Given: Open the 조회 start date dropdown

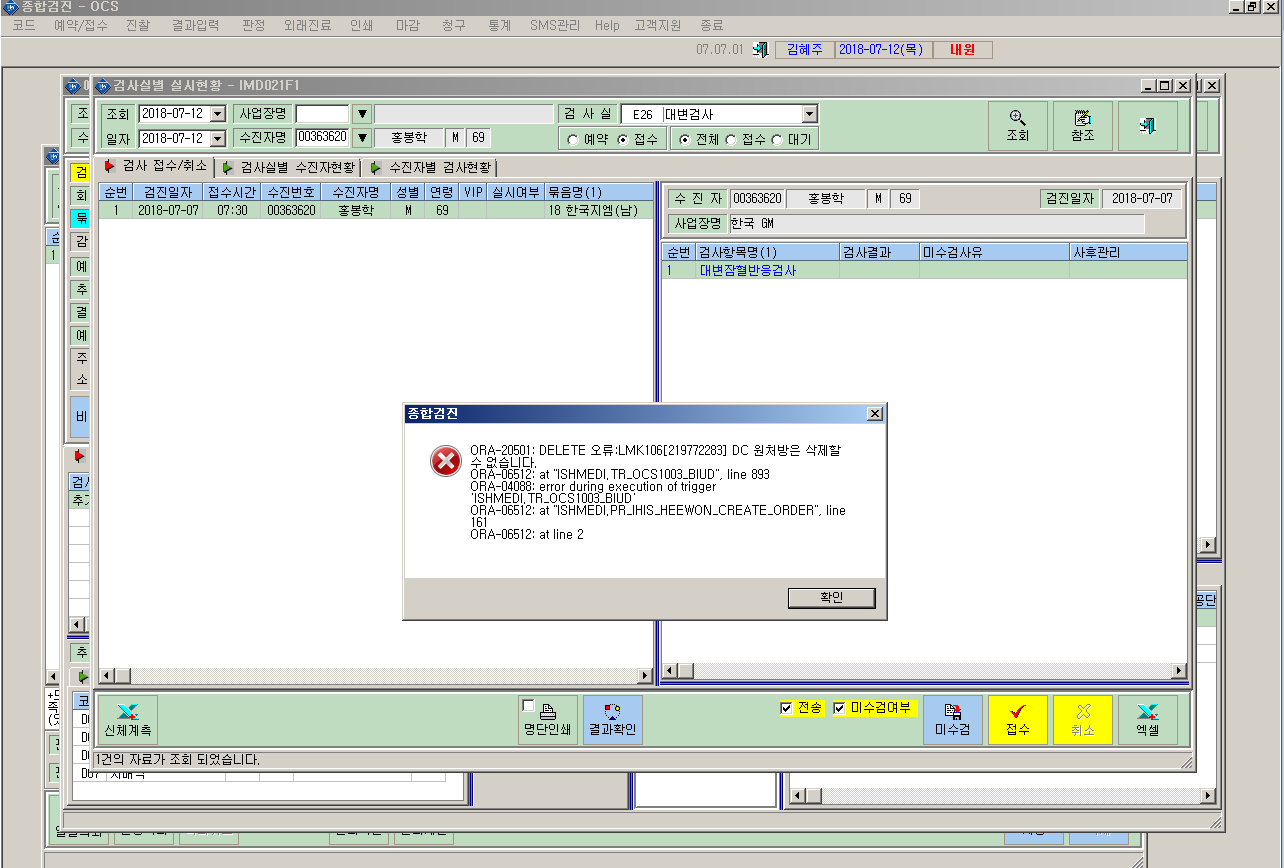Looking at the screenshot, I should [x=218, y=115].
